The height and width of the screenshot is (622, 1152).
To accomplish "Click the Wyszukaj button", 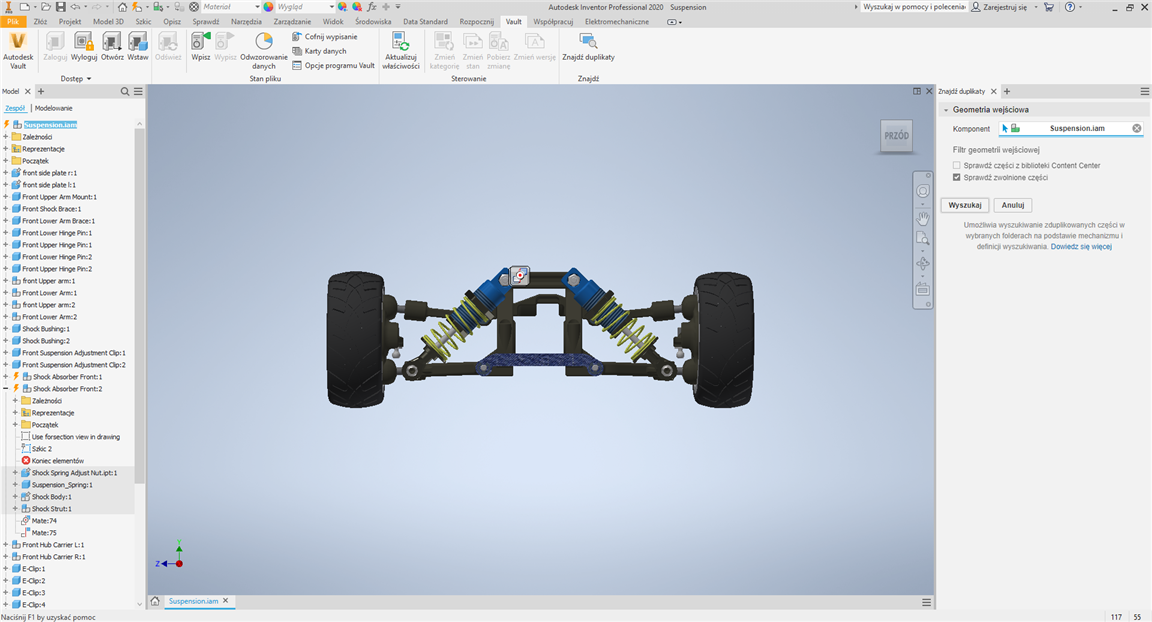I will click(965, 205).
